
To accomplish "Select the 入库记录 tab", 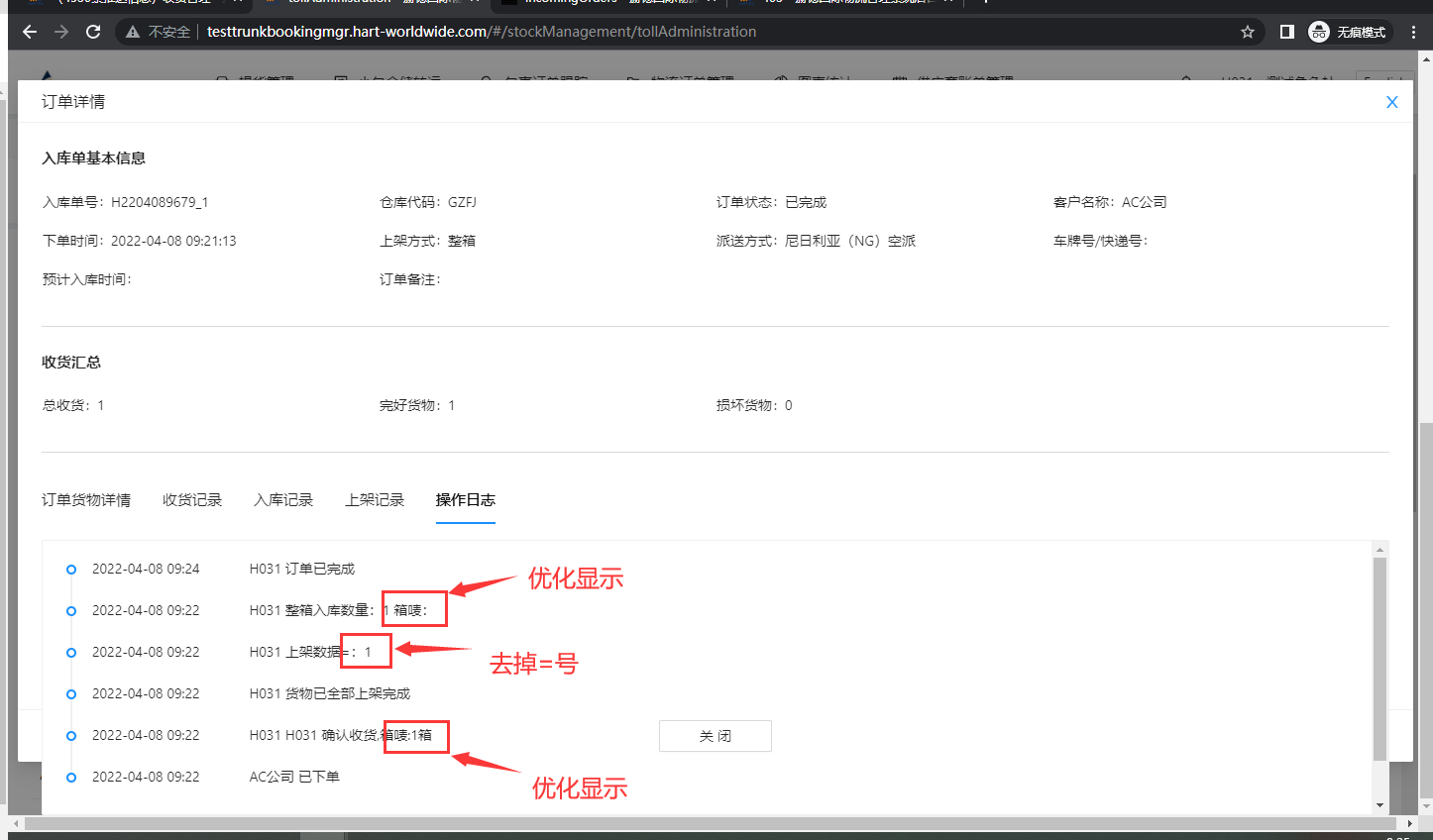I will 283,500.
